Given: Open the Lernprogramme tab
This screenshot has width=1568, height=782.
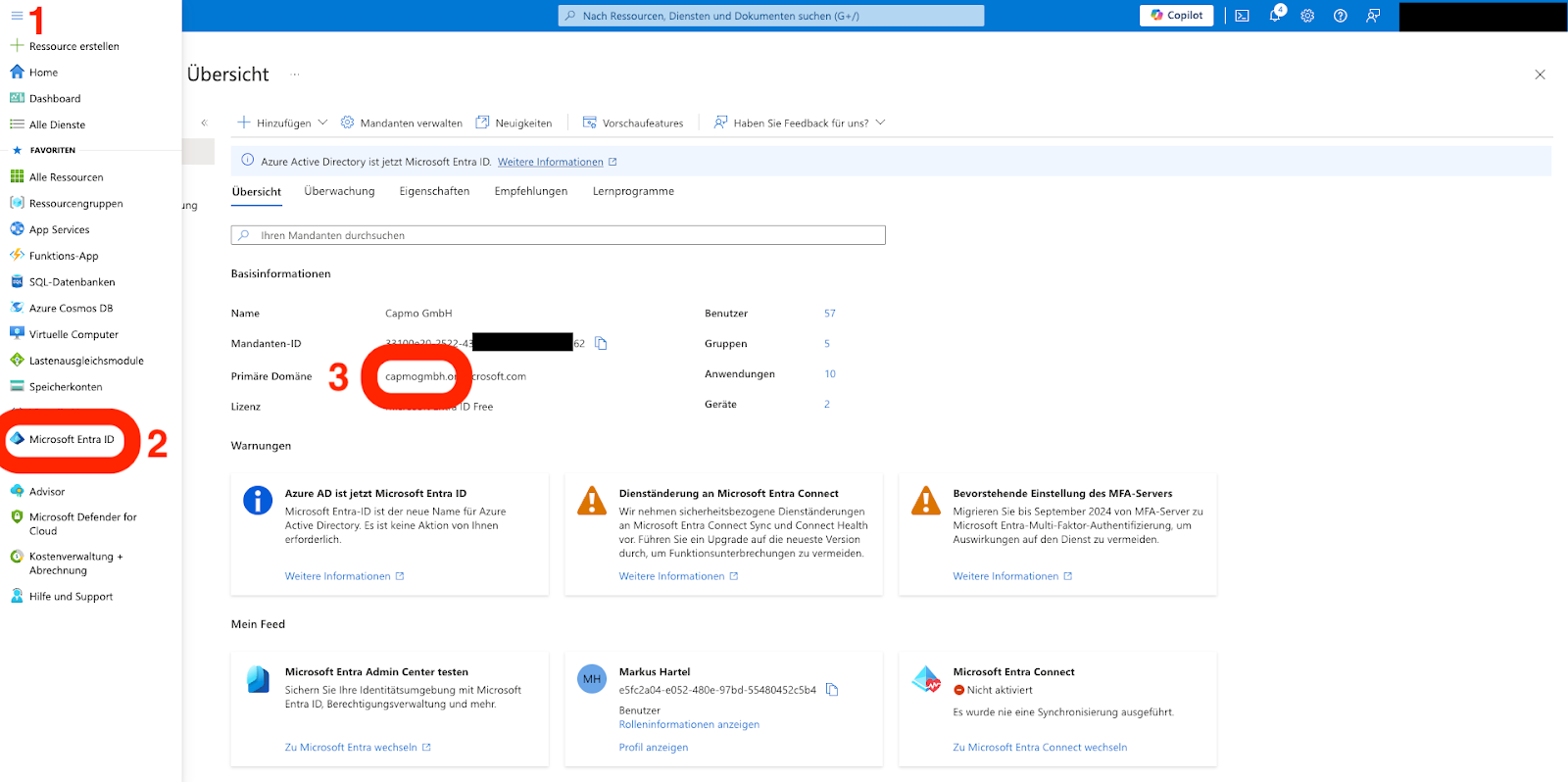Looking at the screenshot, I should coord(633,191).
